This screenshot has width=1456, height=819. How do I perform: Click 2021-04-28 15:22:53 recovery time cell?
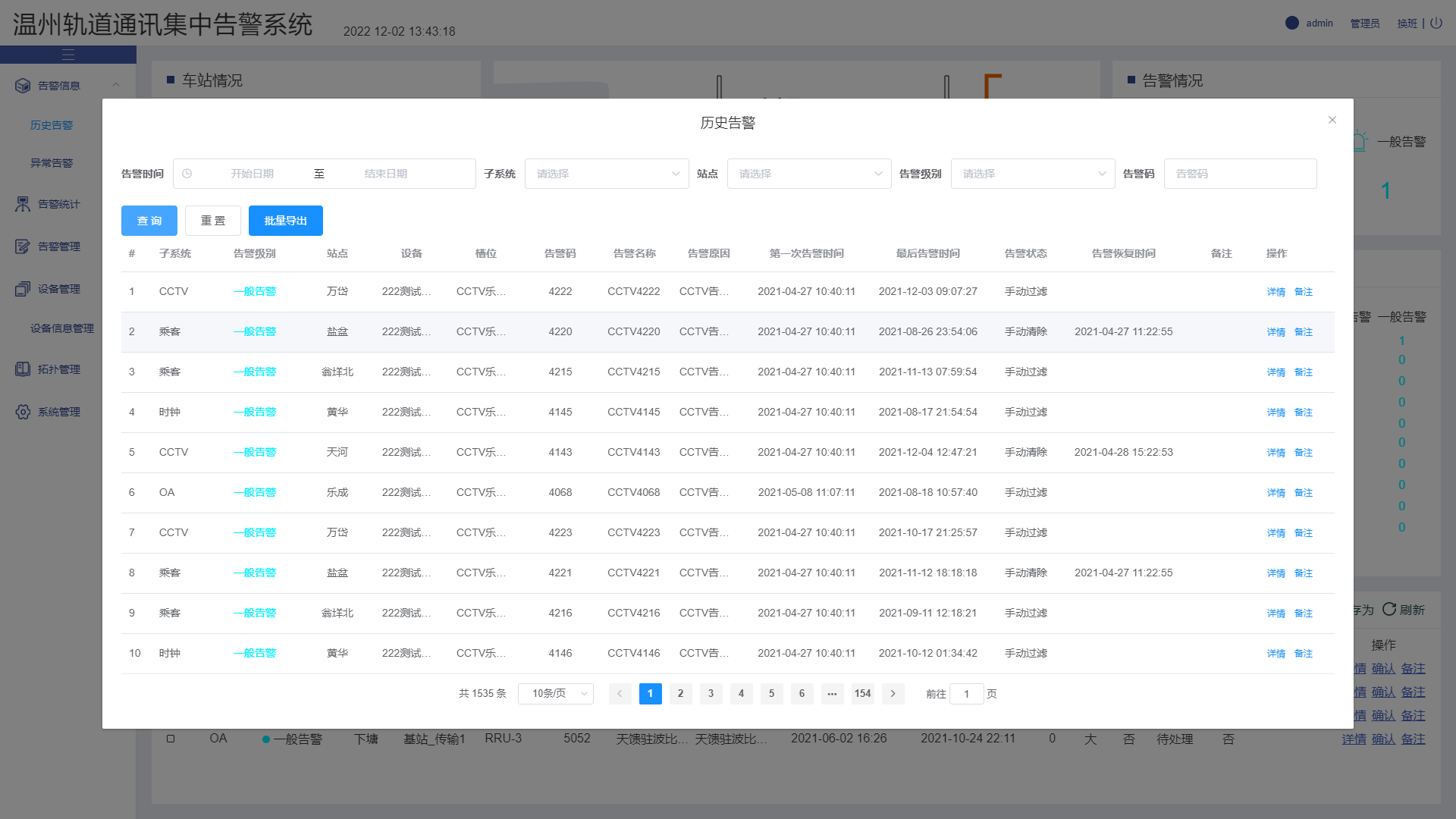[1124, 452]
